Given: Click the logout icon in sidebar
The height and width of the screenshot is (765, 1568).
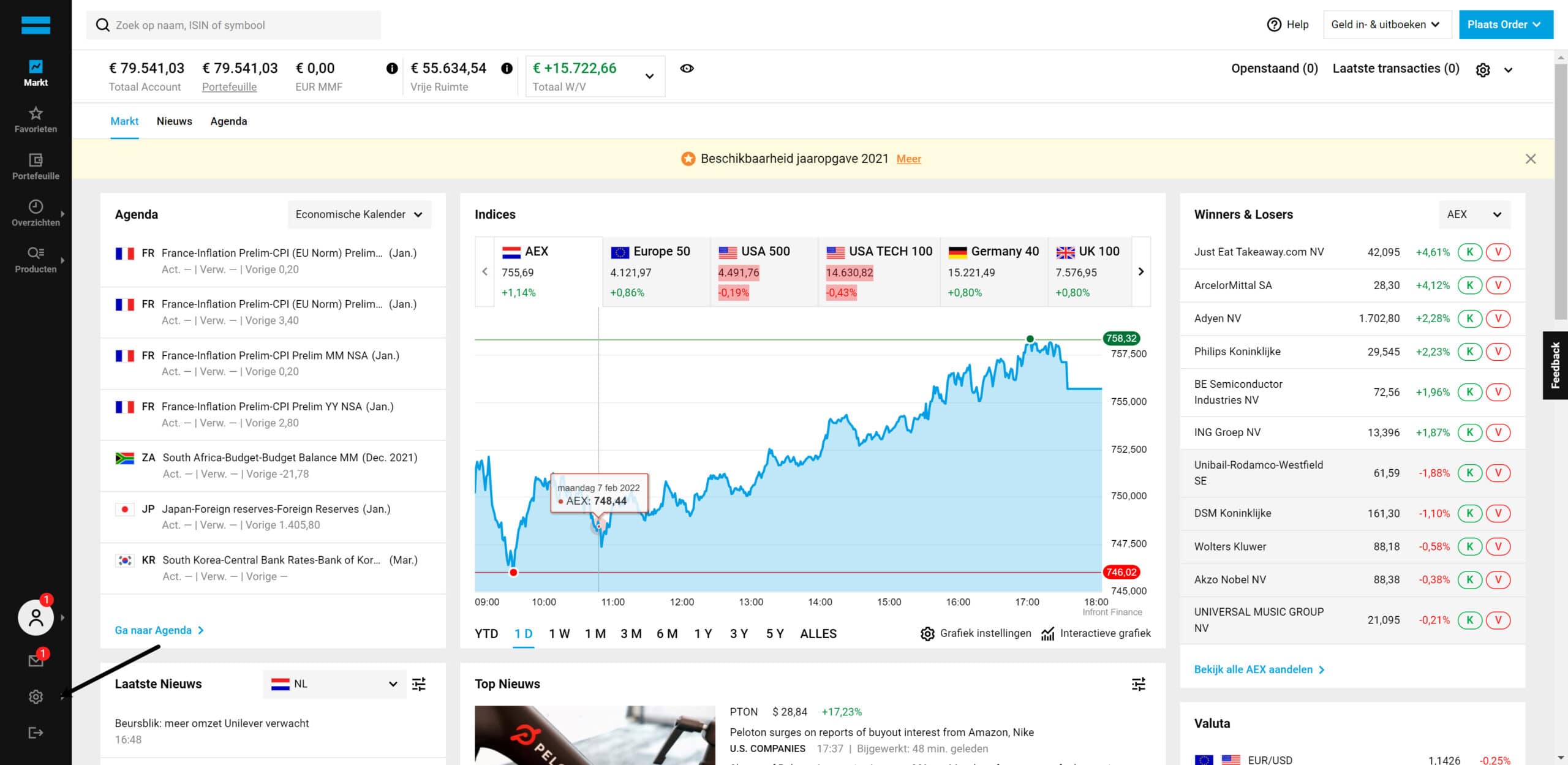Looking at the screenshot, I should 36,733.
